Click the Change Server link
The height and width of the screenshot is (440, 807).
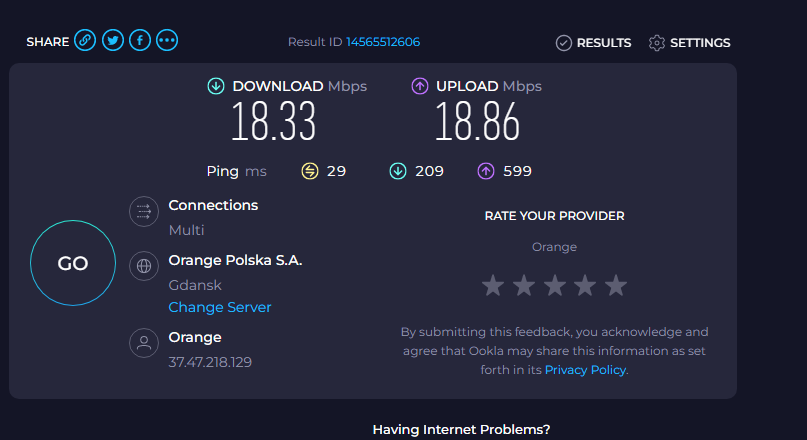[220, 307]
